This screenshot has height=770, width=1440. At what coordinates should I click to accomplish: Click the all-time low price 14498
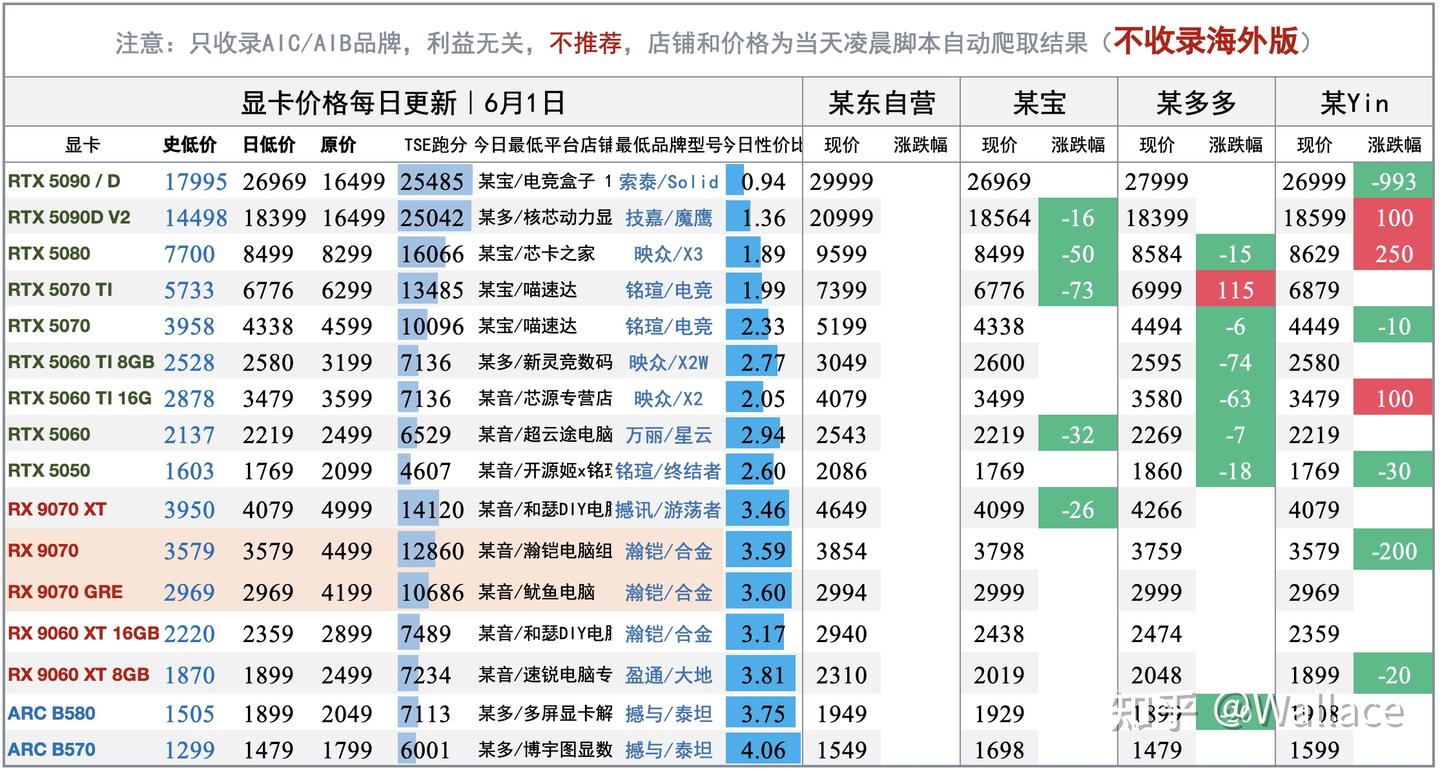[x=196, y=218]
